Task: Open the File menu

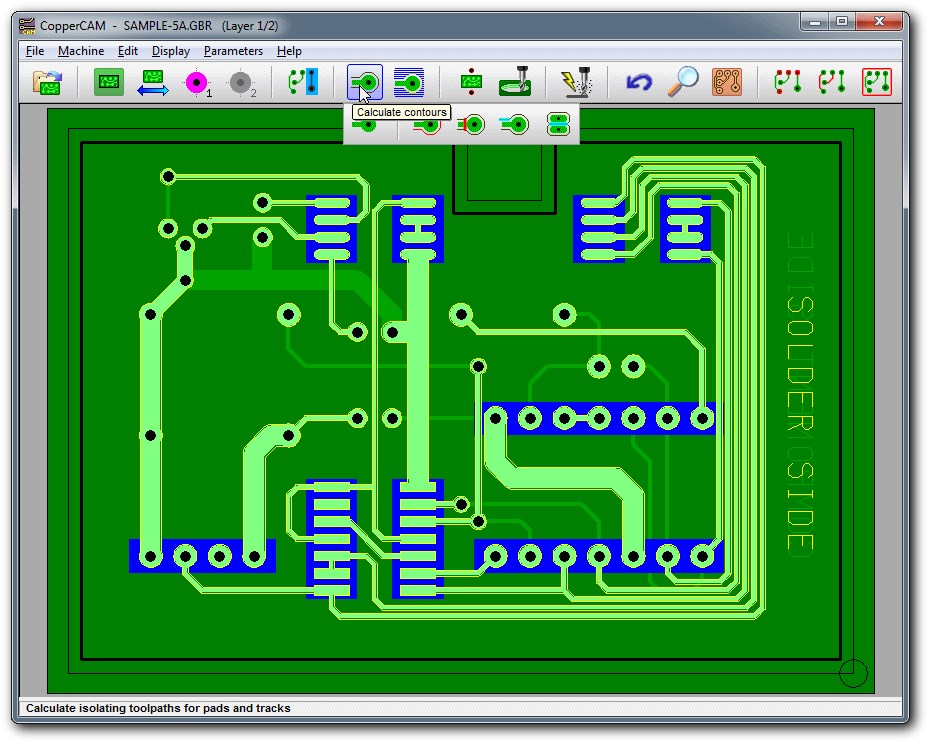Action: [x=35, y=51]
